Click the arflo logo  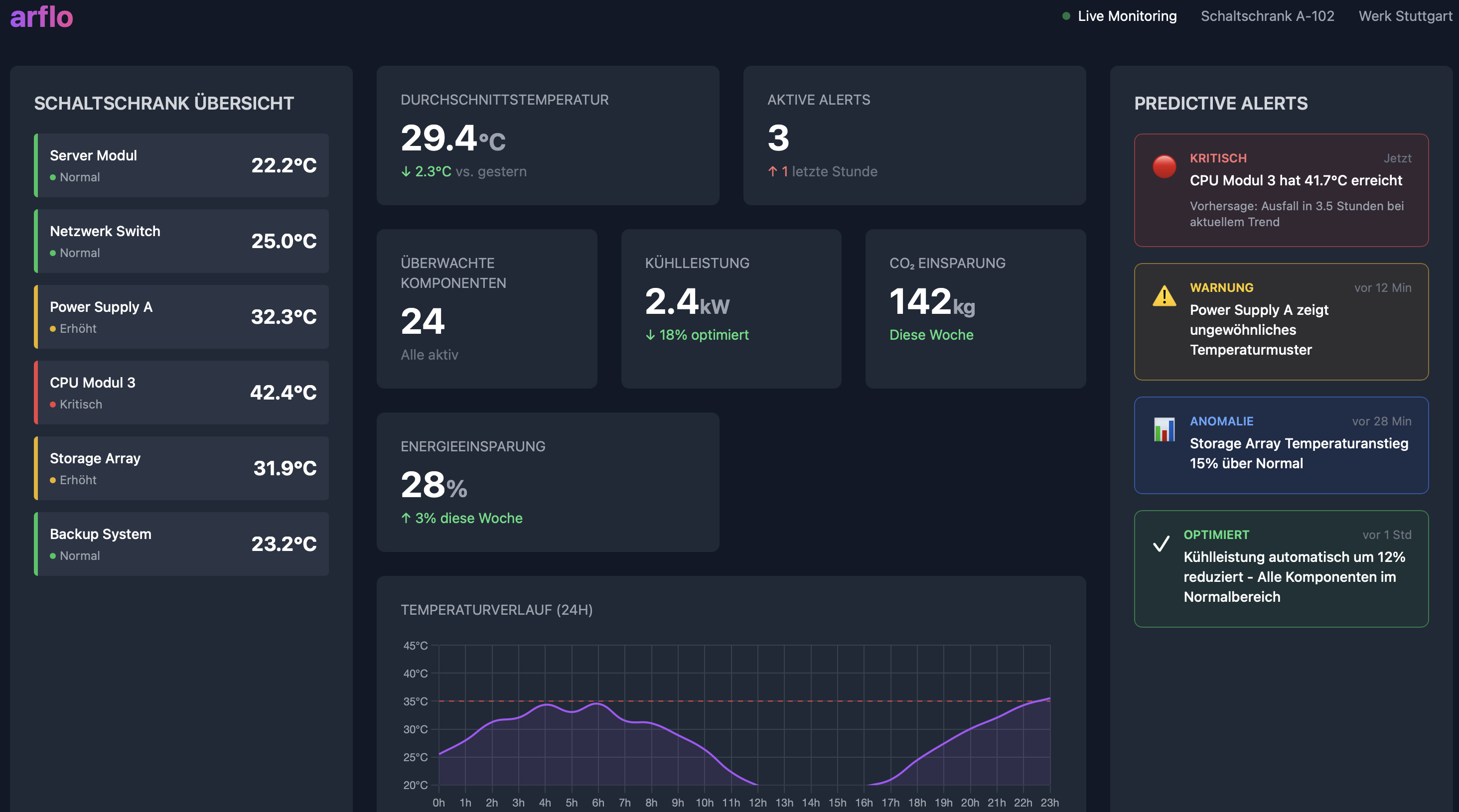click(x=41, y=16)
